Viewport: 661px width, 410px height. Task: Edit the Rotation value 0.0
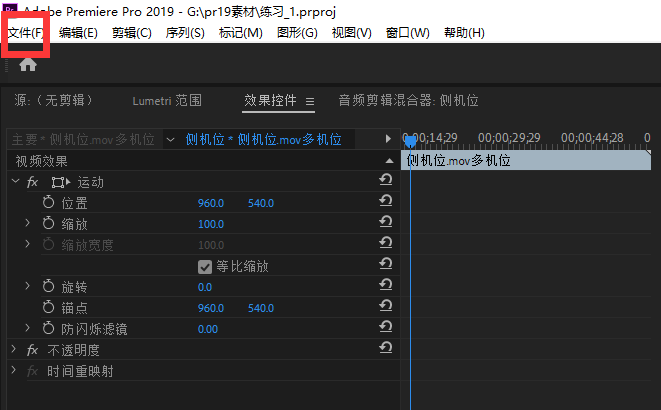(x=205, y=287)
